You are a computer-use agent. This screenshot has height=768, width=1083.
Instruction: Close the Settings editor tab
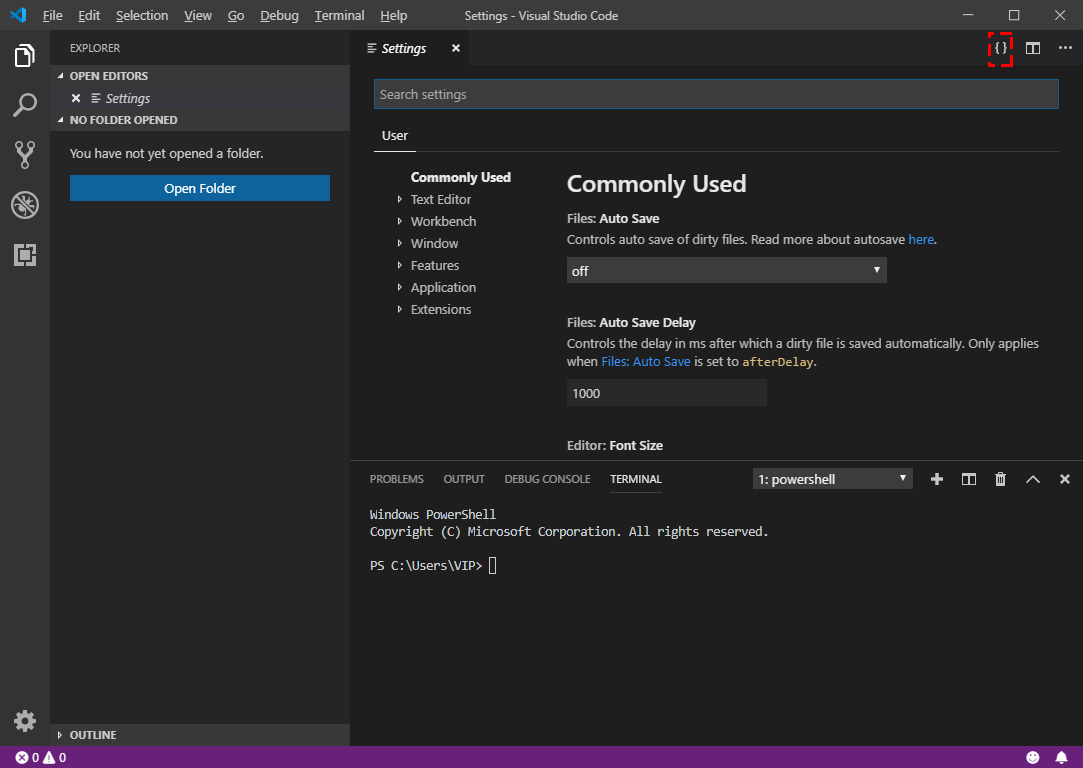click(456, 48)
